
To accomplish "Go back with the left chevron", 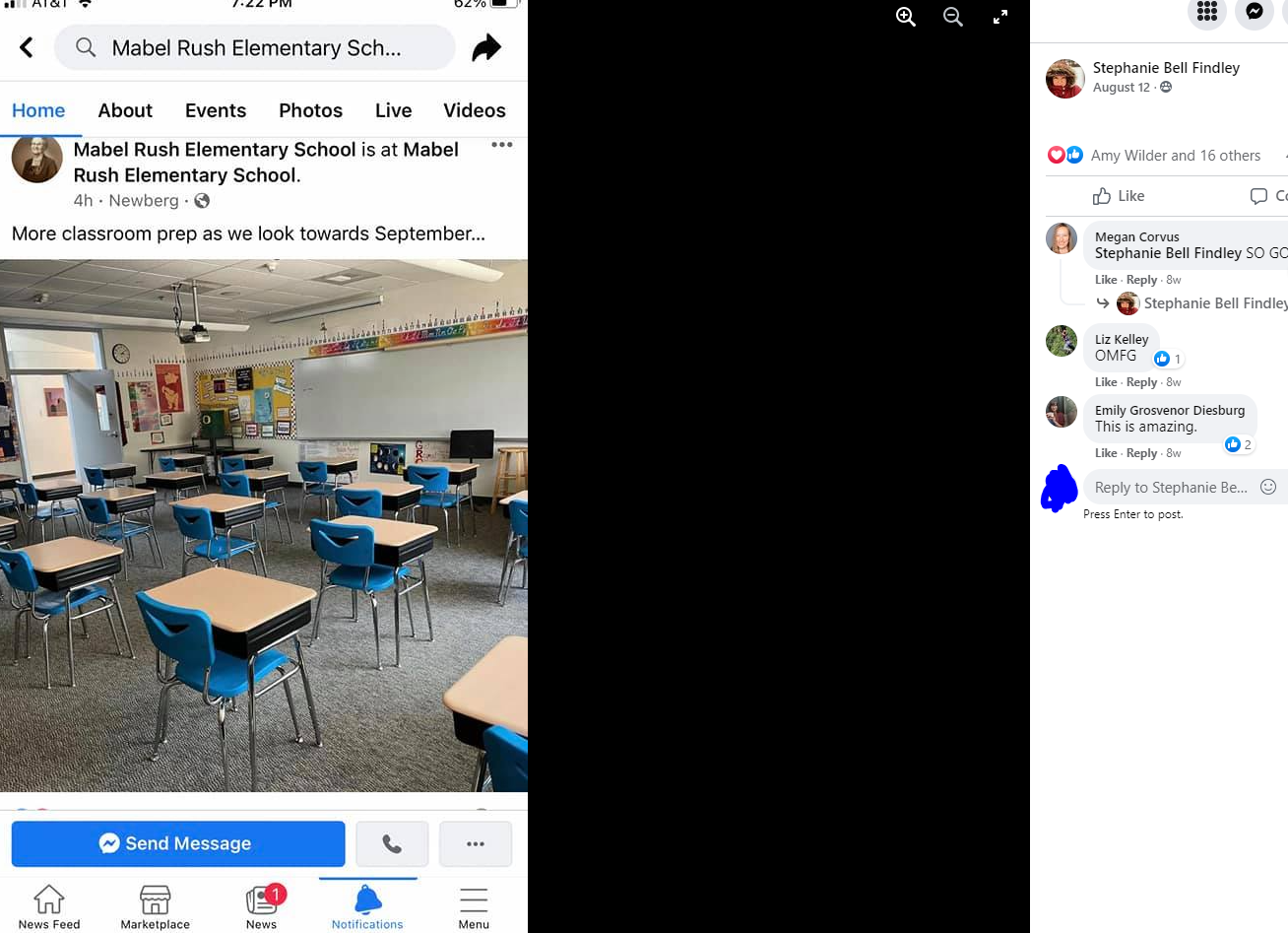I will coord(27,47).
